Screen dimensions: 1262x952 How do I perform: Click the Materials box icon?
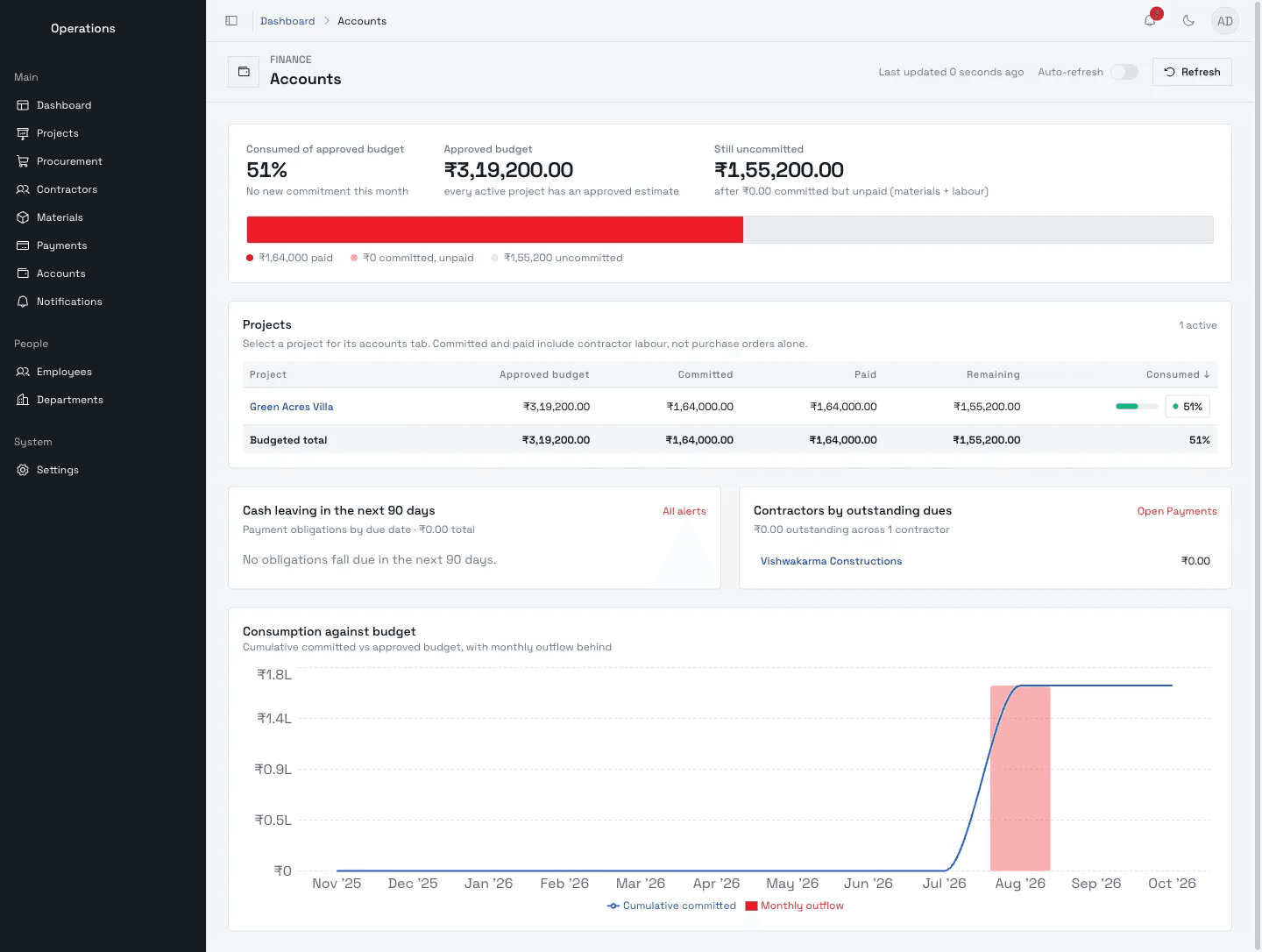coord(23,217)
